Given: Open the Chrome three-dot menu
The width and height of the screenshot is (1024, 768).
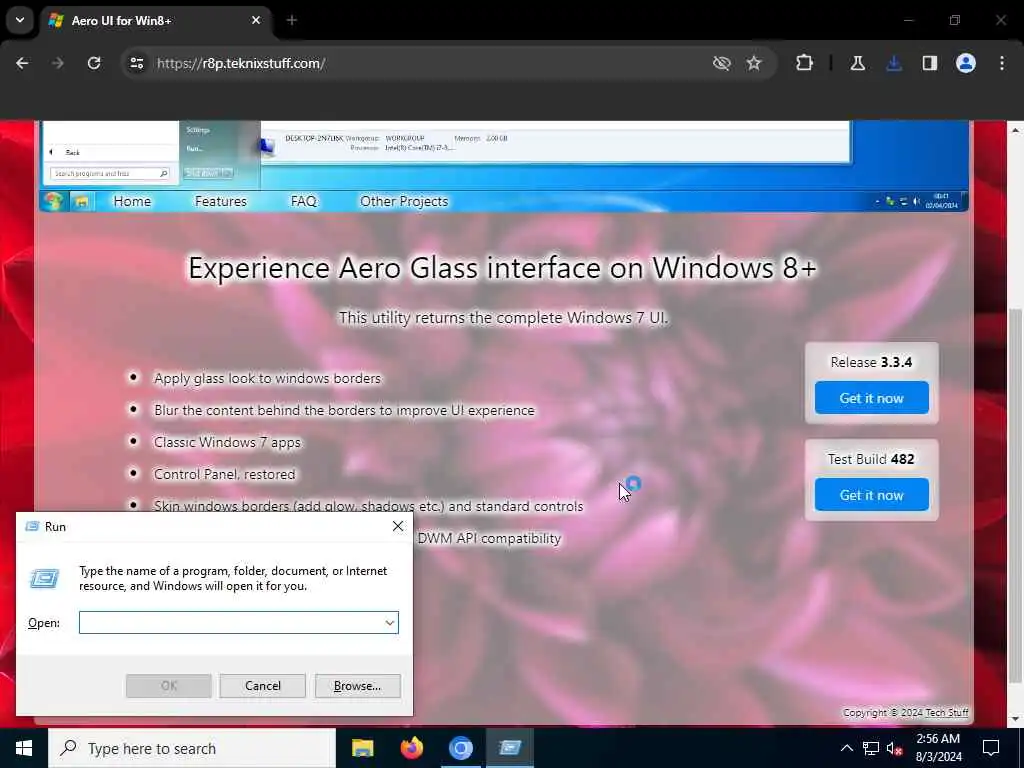Looking at the screenshot, I should [1002, 63].
